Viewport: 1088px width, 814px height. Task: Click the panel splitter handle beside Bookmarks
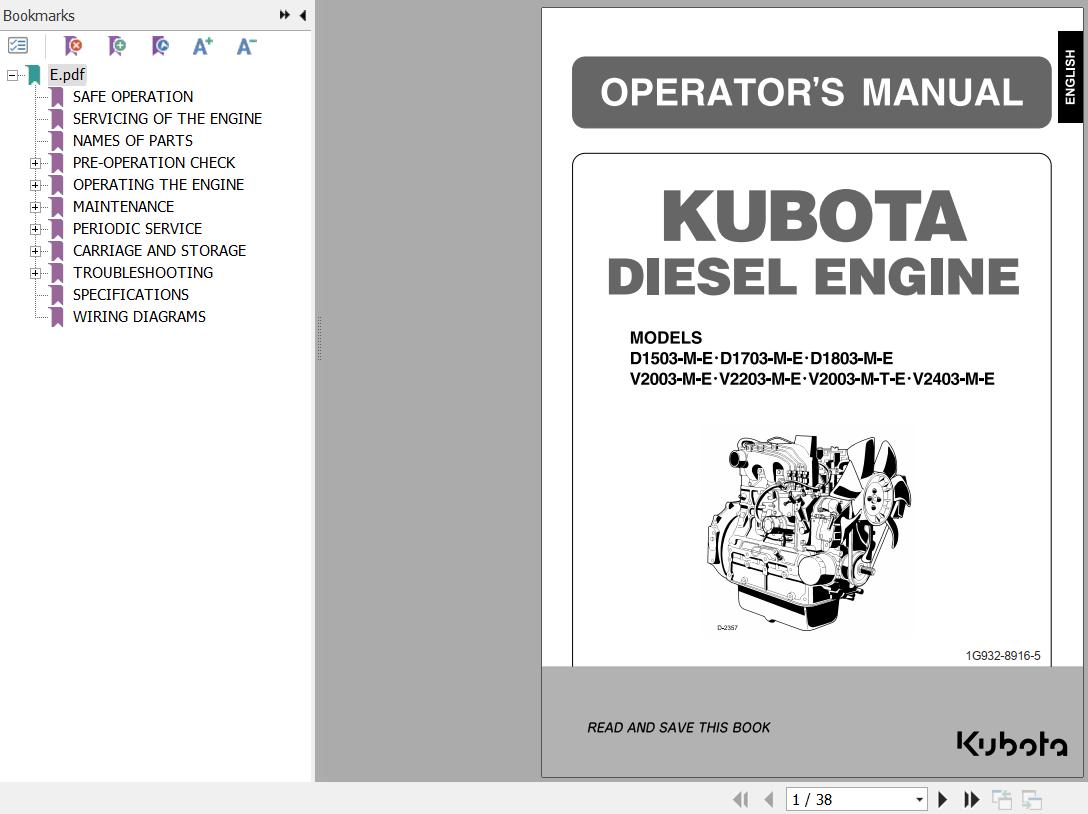coord(319,338)
